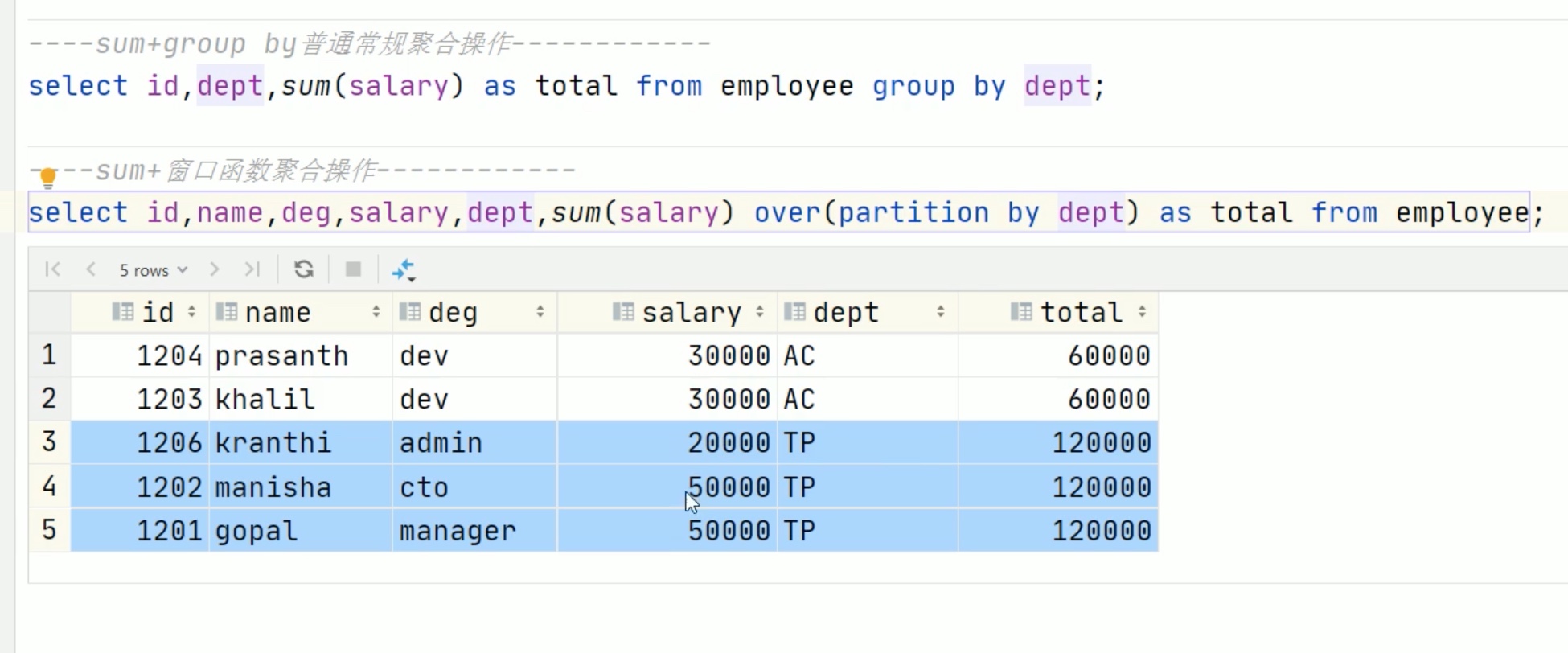This screenshot has width=1568, height=653.
Task: Click the name cell 'kranthi'
Action: [x=301, y=442]
